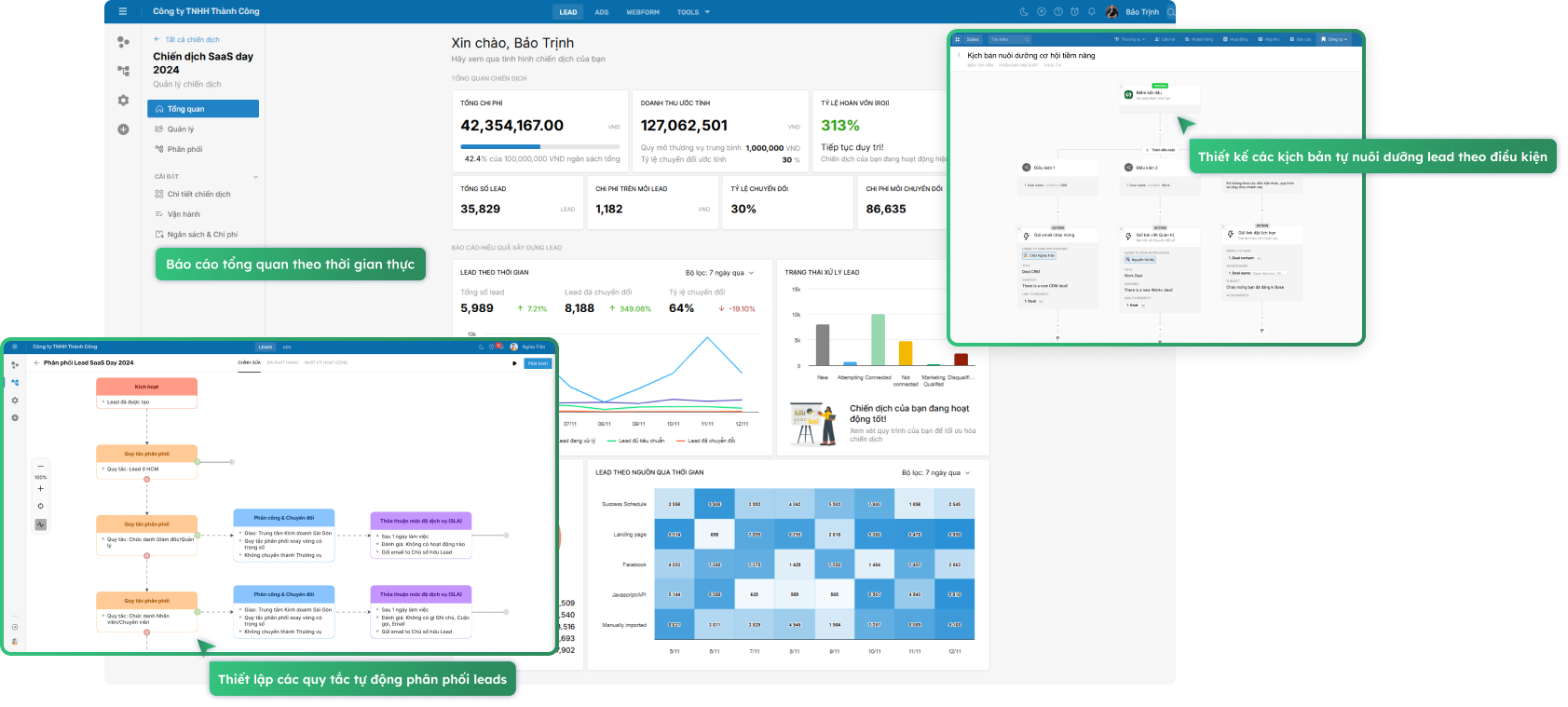The image size is (1568, 707).
Task: Click yellow bar in Trạng thái xử lý lead chart
Action: pyautogui.click(x=905, y=353)
